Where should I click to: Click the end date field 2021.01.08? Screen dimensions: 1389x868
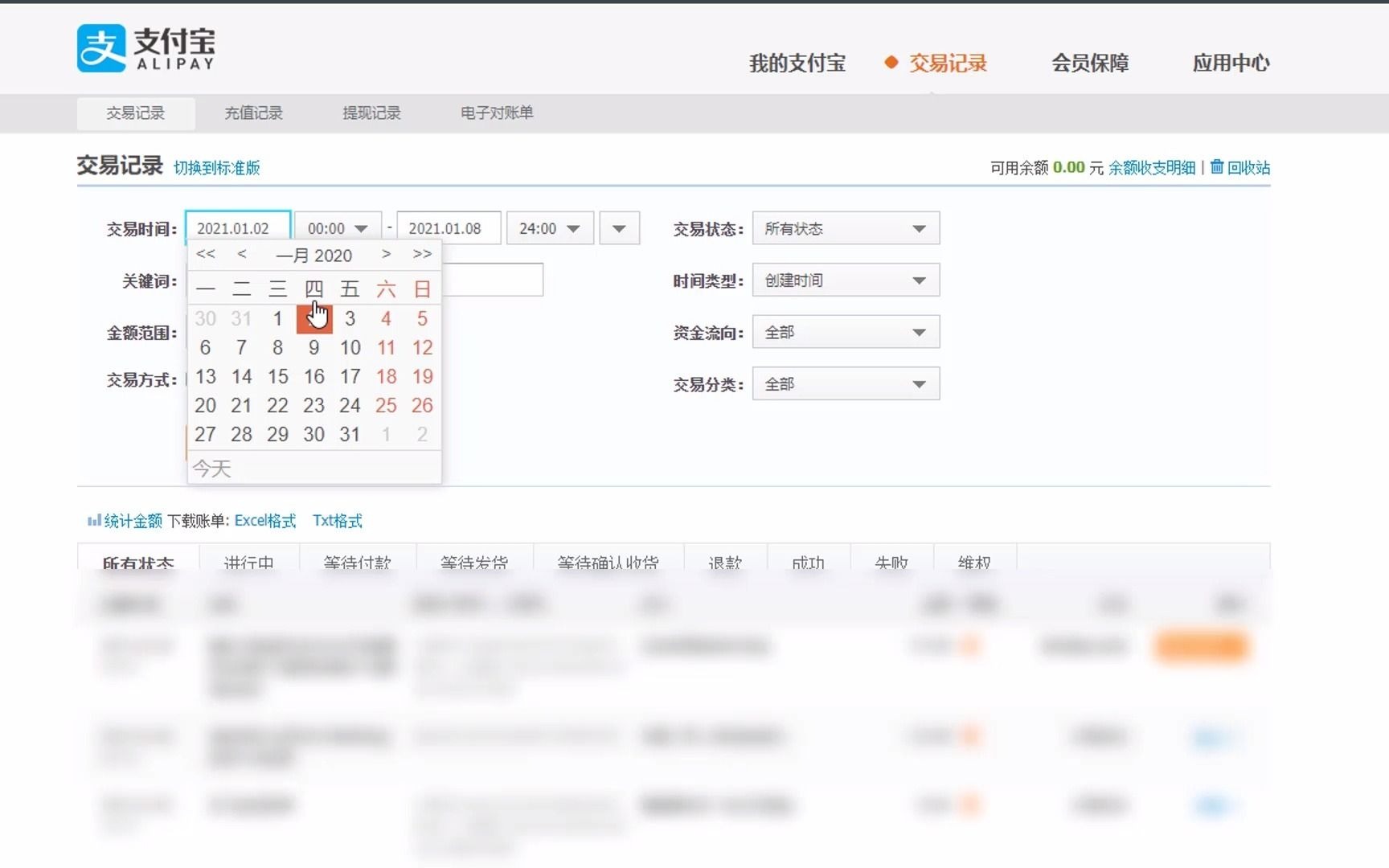point(449,228)
